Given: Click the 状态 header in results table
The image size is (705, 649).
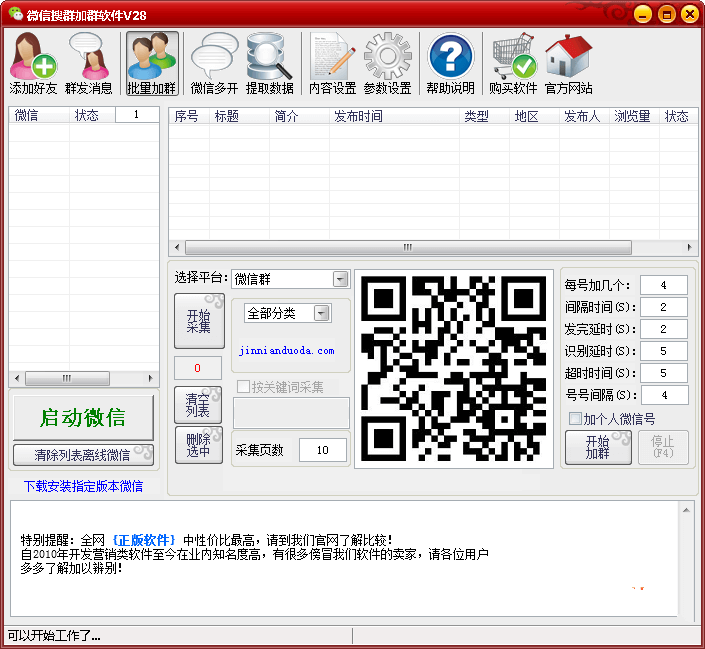Looking at the screenshot, I should tap(678, 116).
